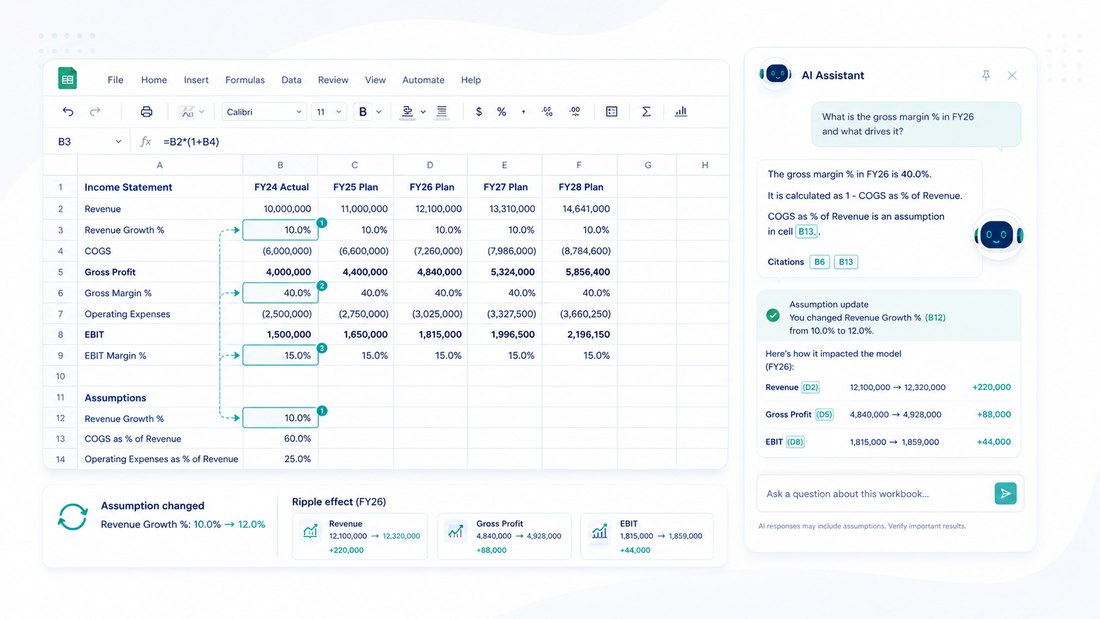1100x619 pixels.
Task: Click the D2 reference beside Revenue
Action: [810, 387]
